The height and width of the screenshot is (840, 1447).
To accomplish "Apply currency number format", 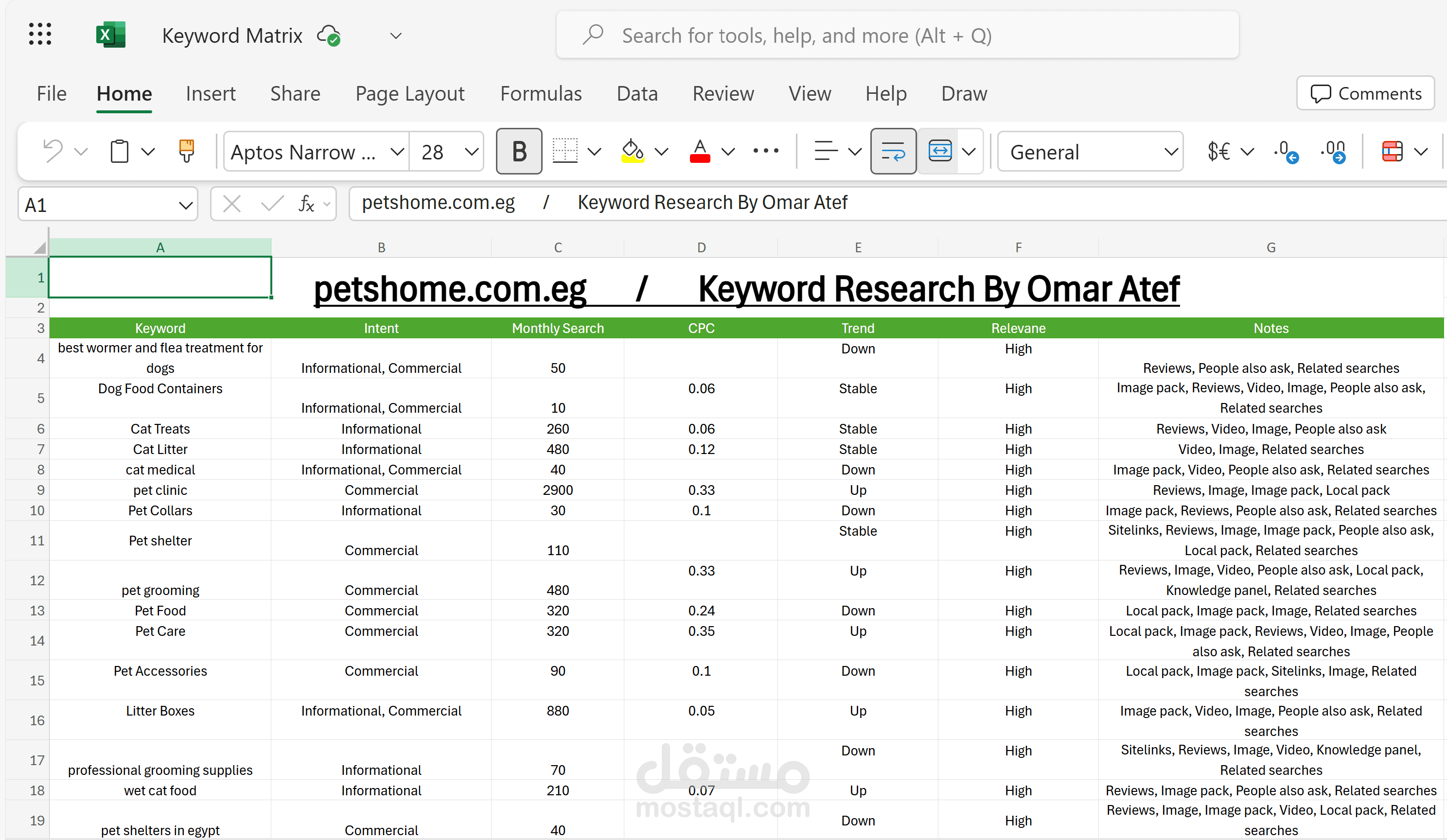I will (x=1220, y=151).
